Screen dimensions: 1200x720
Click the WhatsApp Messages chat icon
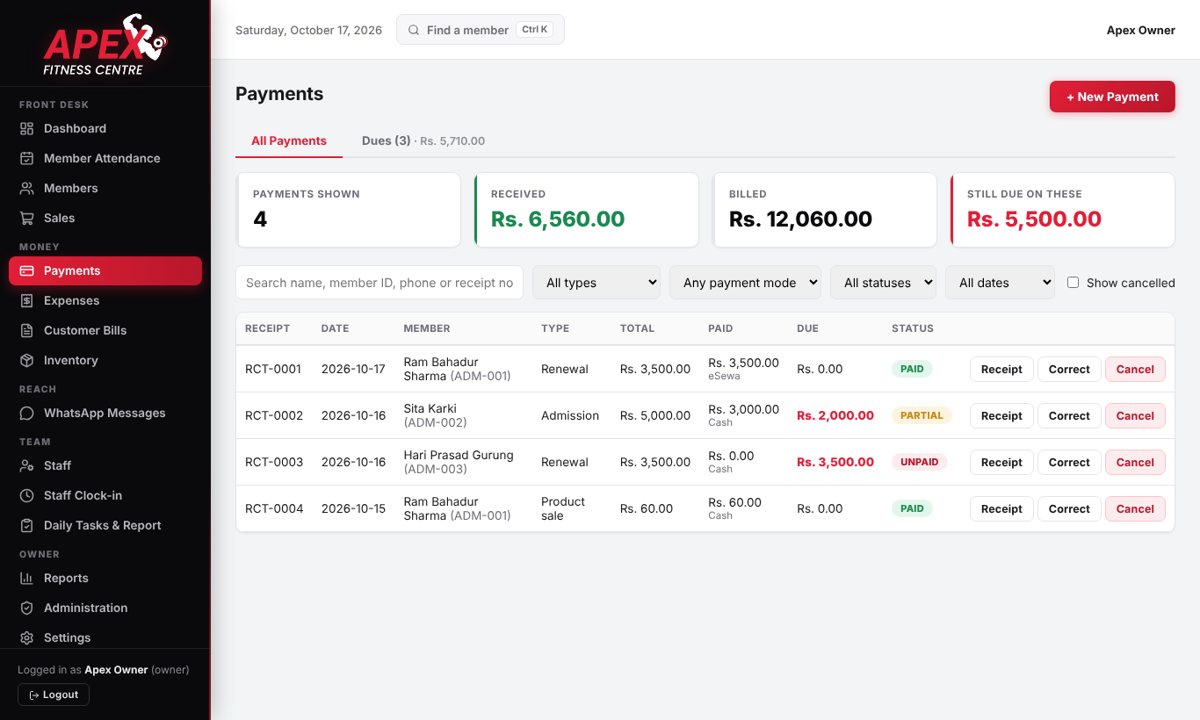click(x=27, y=413)
